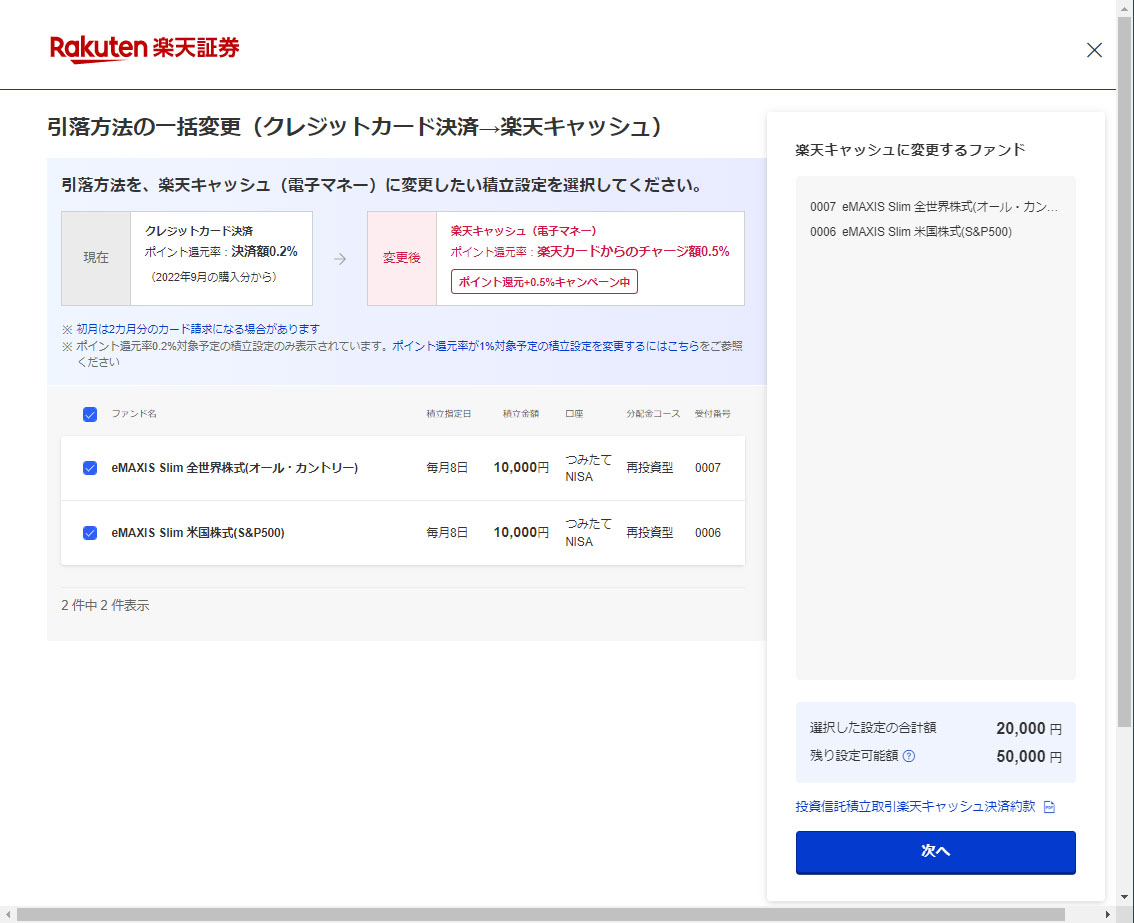Image resolution: width=1134 pixels, height=923 pixels.
Task: Open 投資信託積立取引楽天キャッシュ決済約款 link
Action: 915,807
